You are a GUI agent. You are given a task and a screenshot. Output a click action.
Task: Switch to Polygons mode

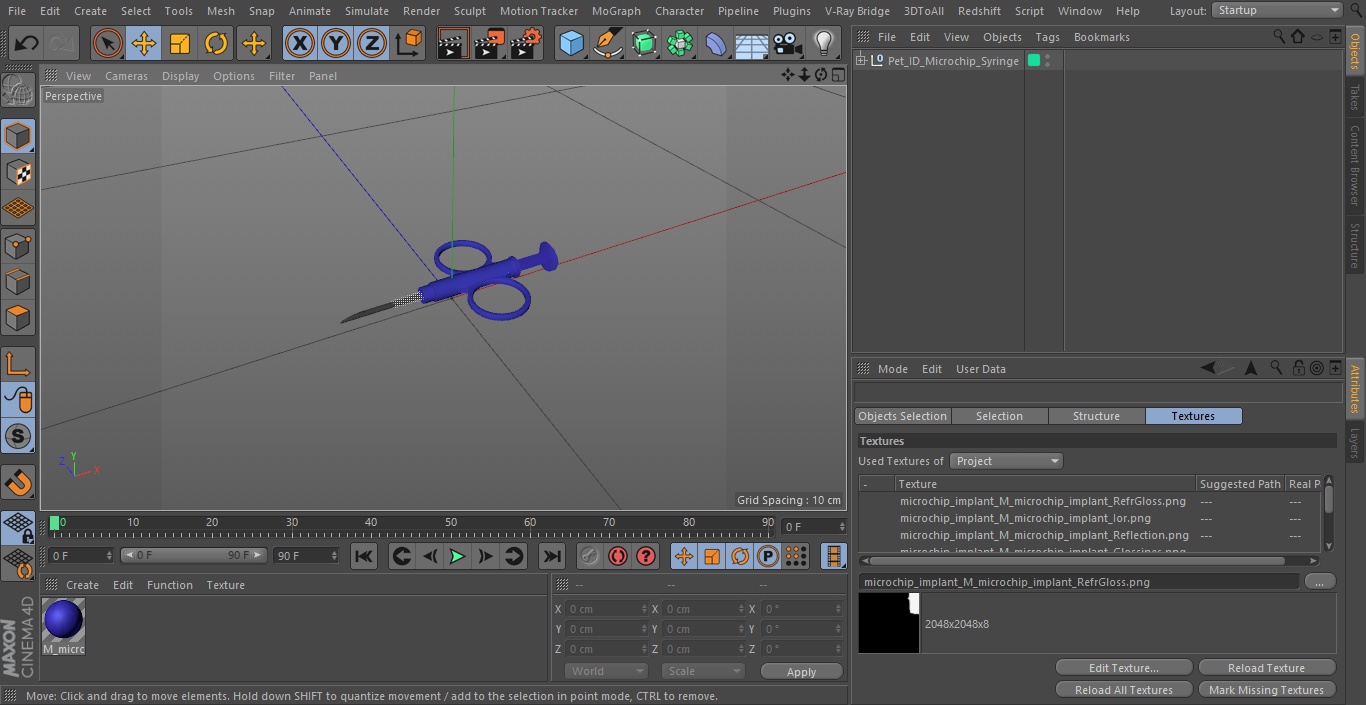[18, 318]
